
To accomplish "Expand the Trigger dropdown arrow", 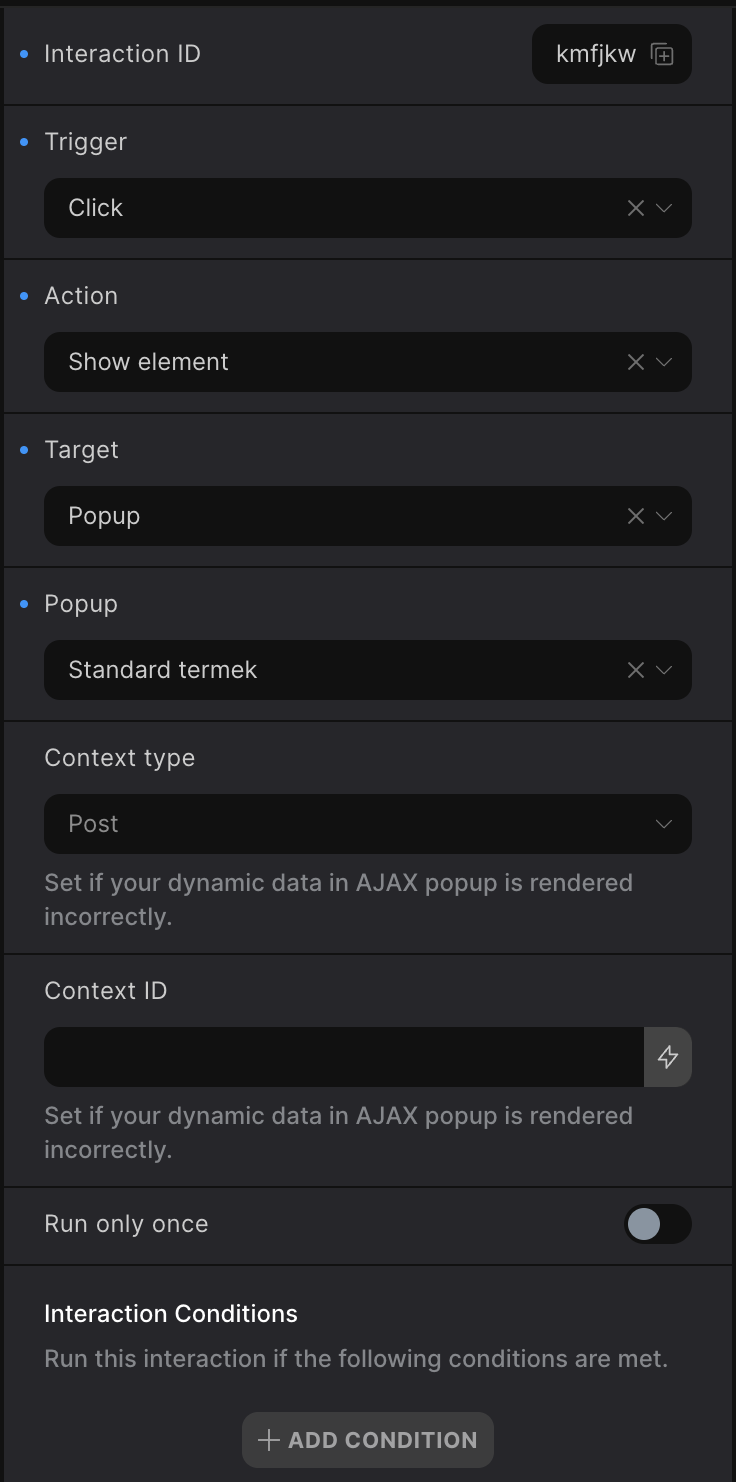I will click(x=664, y=208).
